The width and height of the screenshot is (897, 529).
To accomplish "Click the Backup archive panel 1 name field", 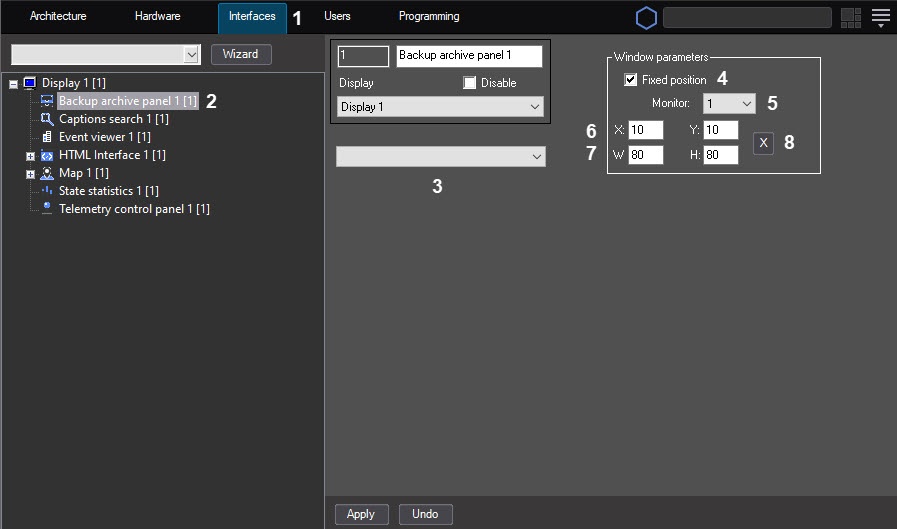I will pos(469,56).
